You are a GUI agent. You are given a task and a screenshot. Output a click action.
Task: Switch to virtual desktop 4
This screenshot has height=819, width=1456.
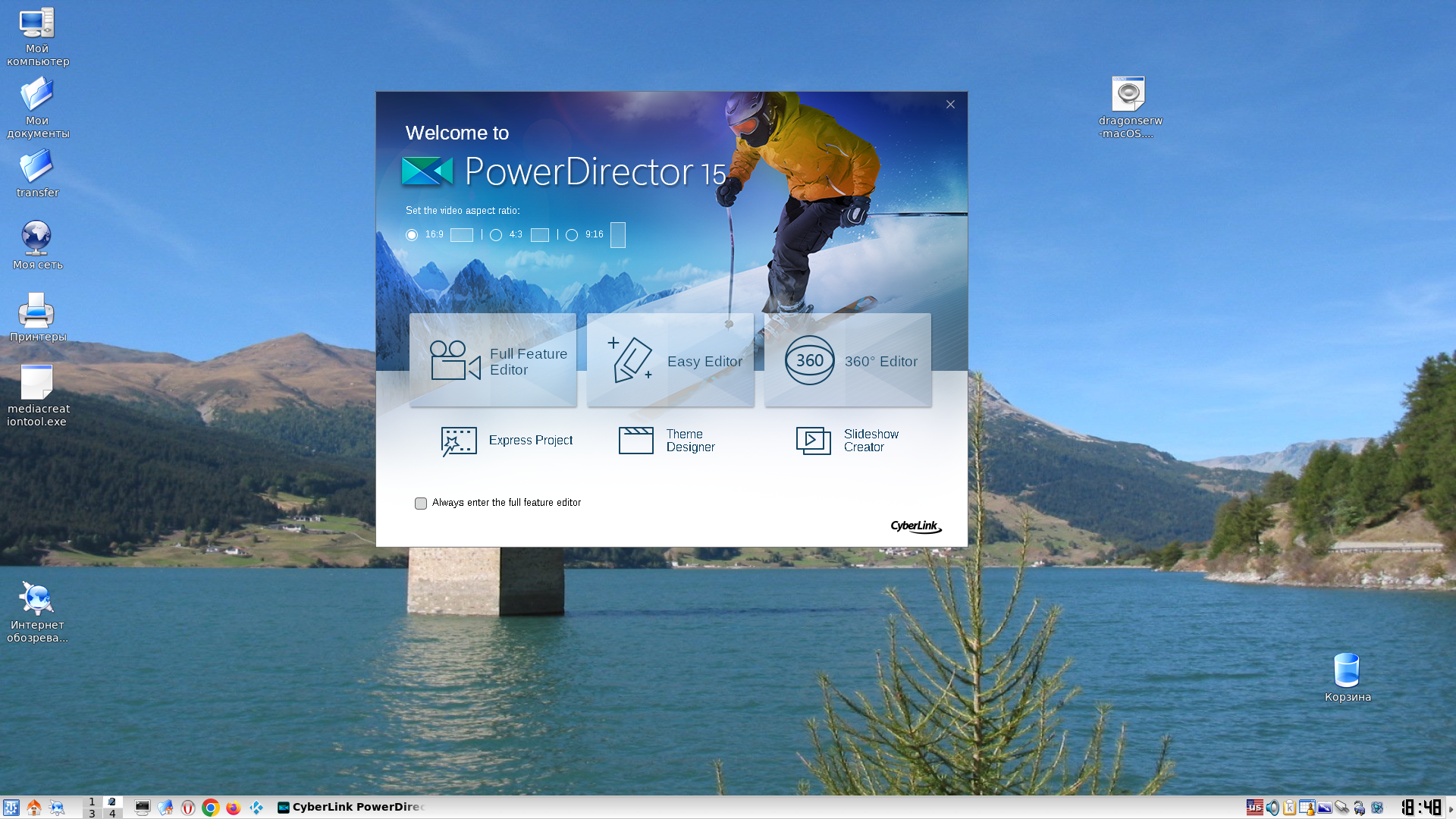click(x=112, y=814)
